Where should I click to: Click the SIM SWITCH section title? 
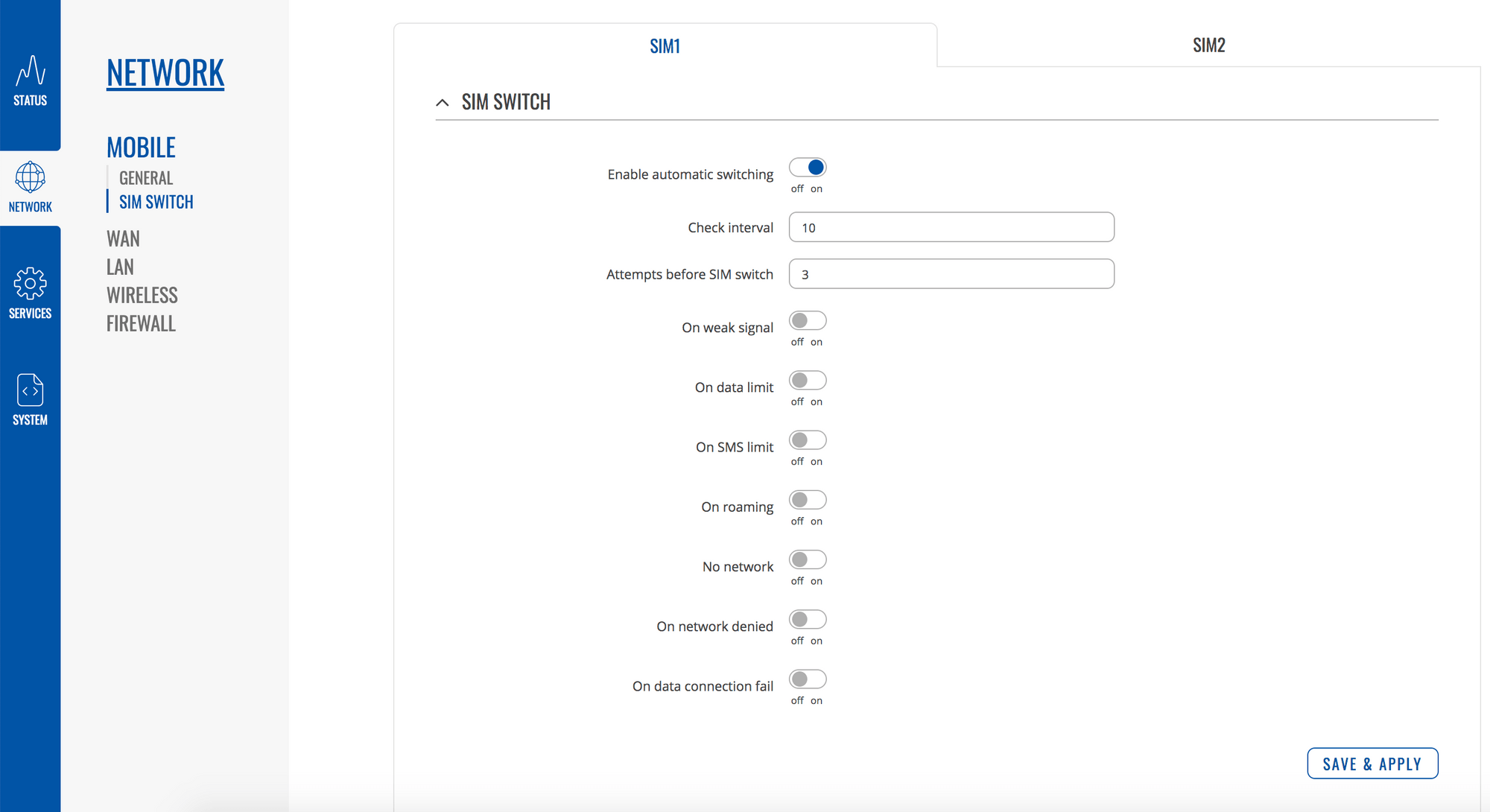tap(506, 102)
